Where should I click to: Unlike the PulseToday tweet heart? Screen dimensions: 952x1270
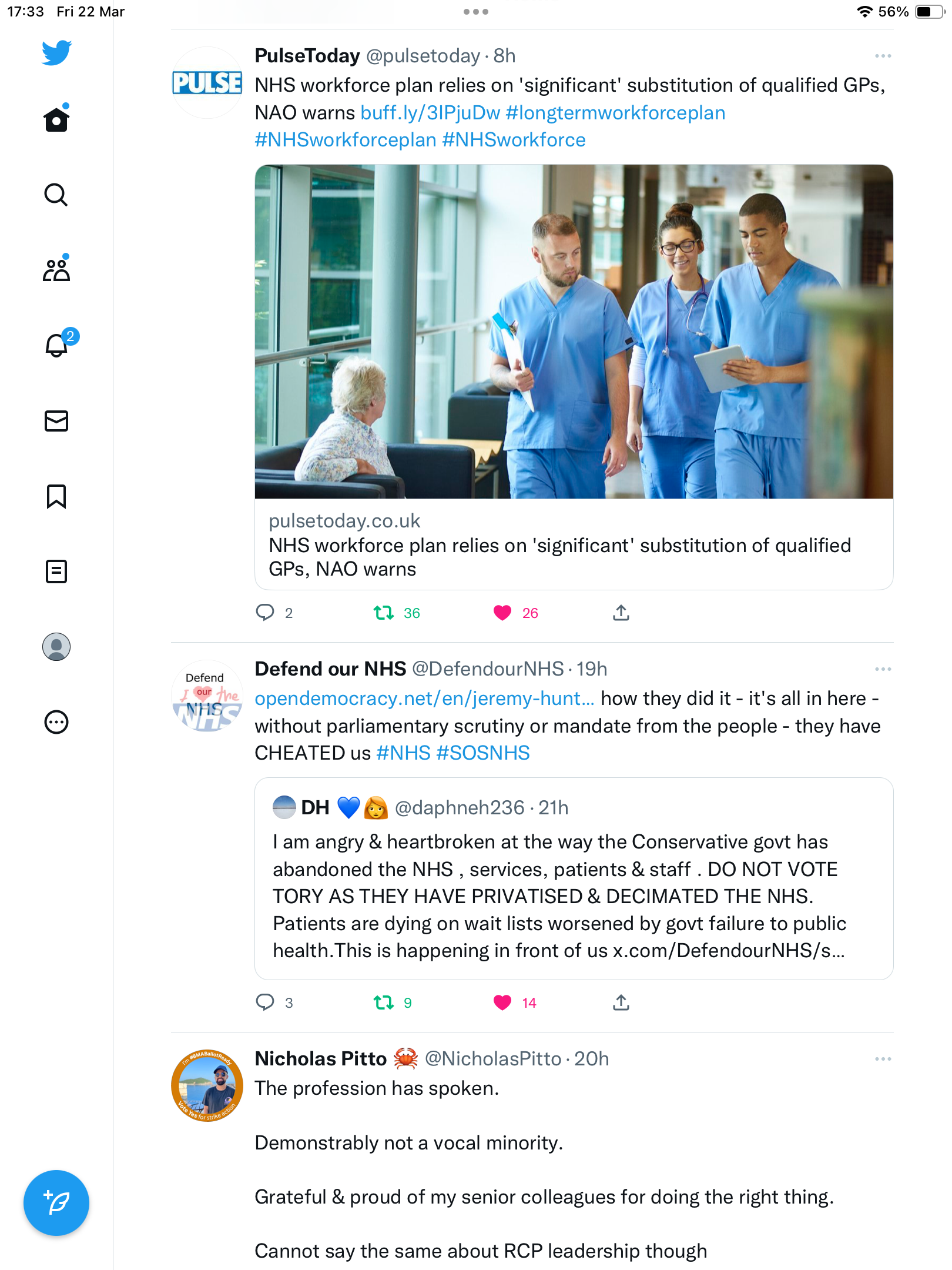click(x=502, y=613)
